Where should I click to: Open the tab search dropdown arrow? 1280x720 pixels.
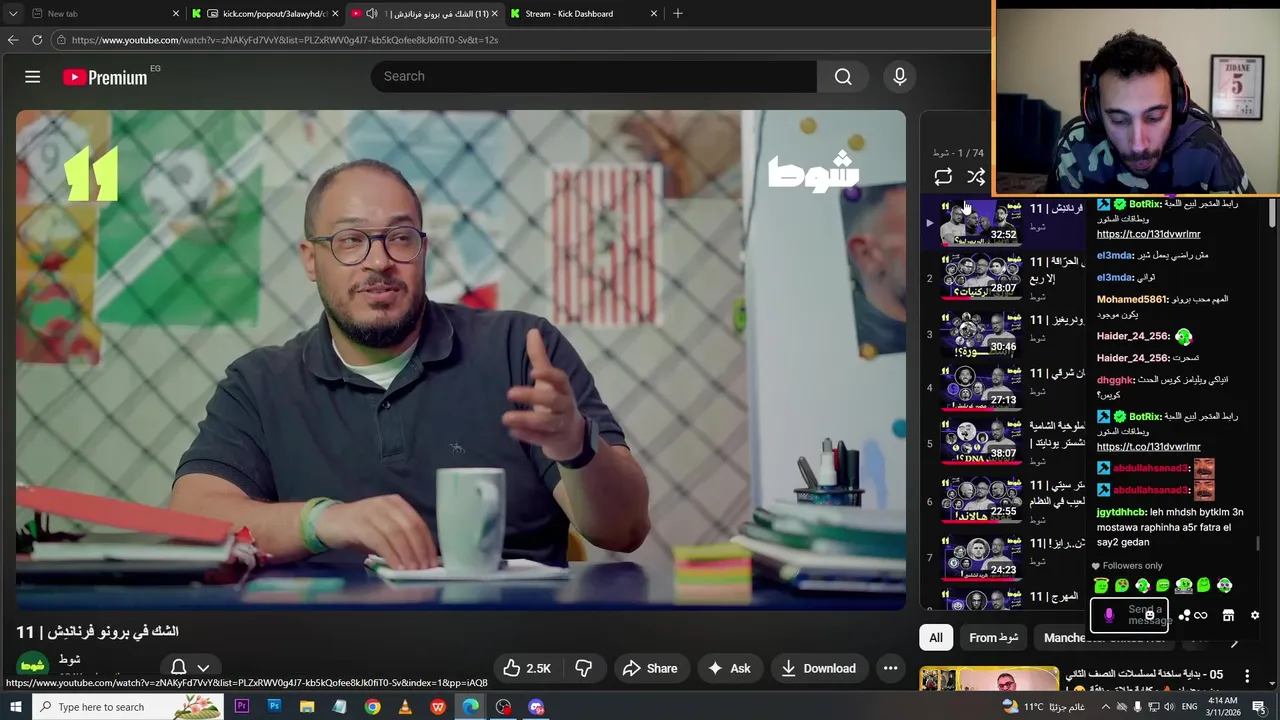[13, 14]
